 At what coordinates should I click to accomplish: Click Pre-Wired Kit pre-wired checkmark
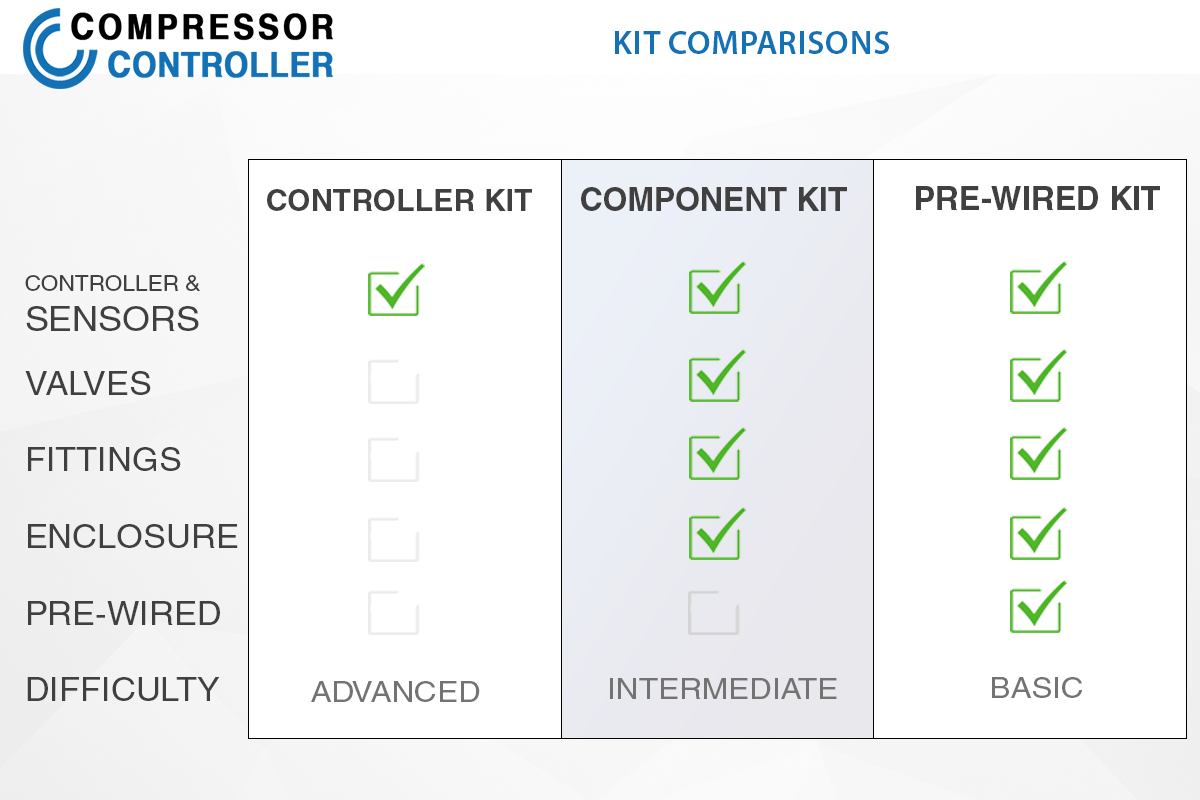(x=1036, y=610)
